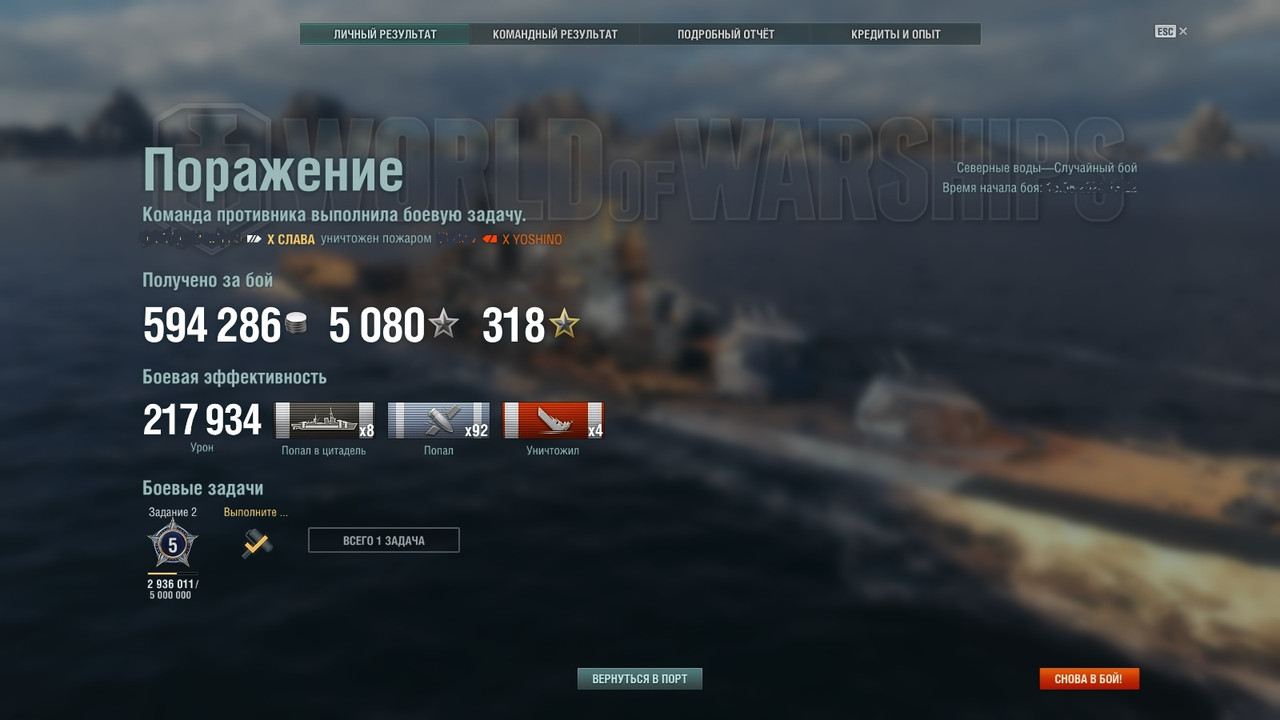The height and width of the screenshot is (720, 1280).
Task: Click the hammer mission task icon
Action: coord(257,543)
